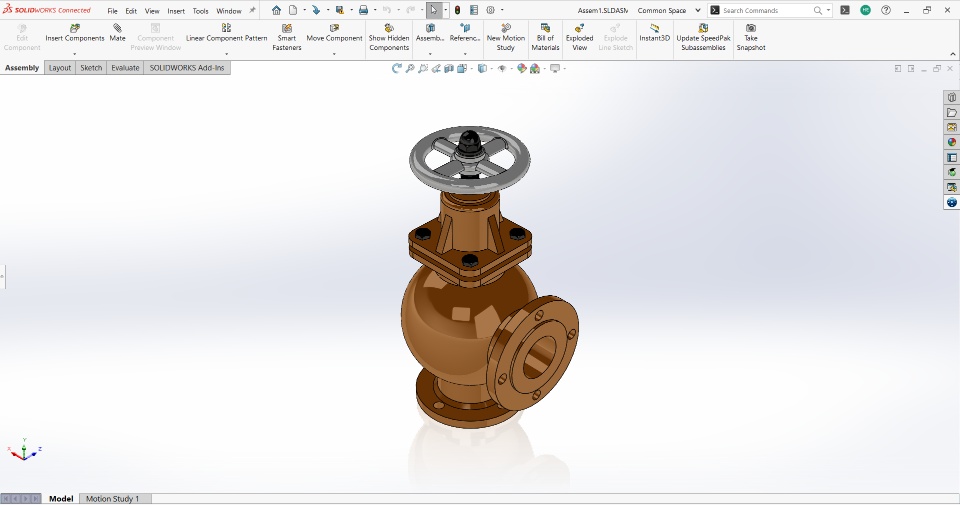
Task: Switch to the Sketch tab
Action: click(91, 68)
